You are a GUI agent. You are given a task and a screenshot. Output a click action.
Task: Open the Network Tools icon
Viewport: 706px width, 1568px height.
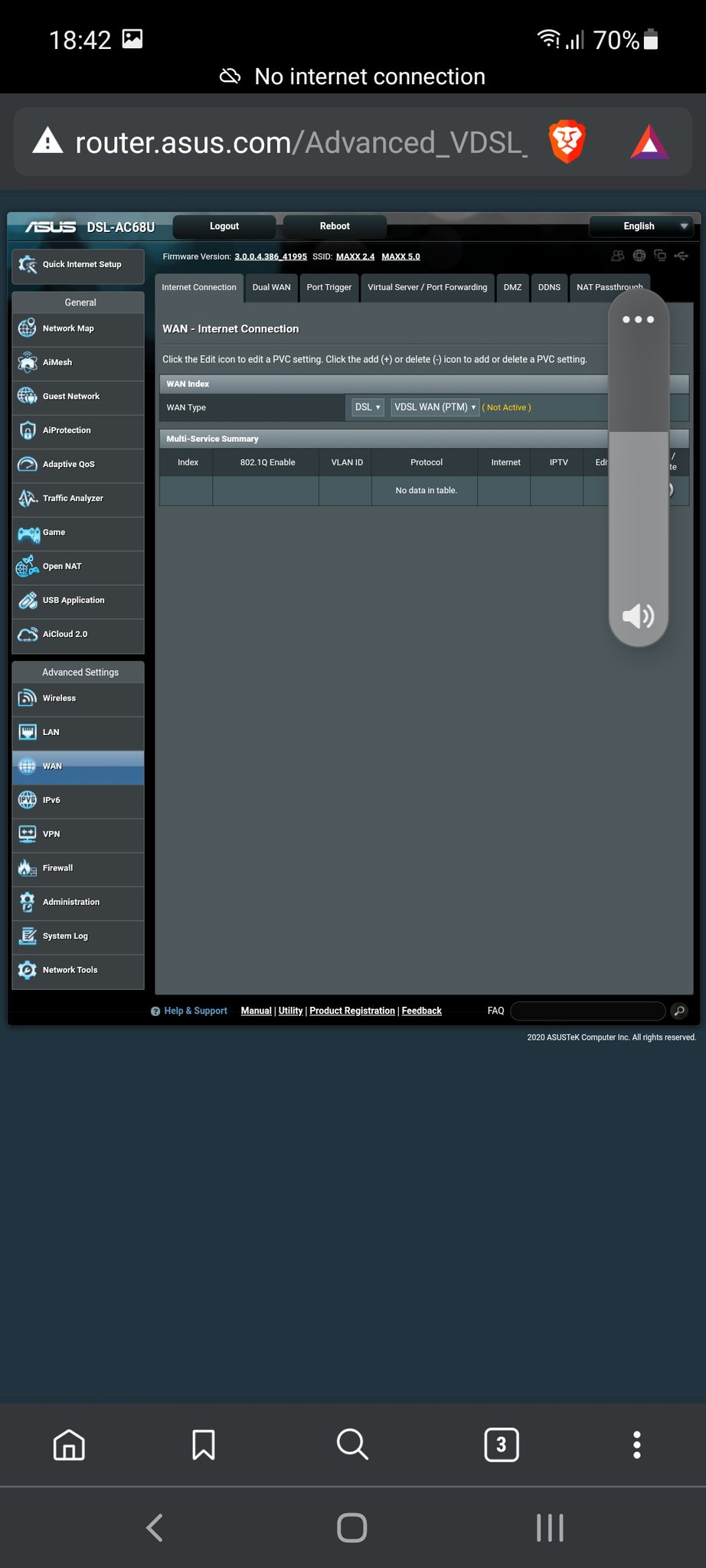(x=28, y=970)
